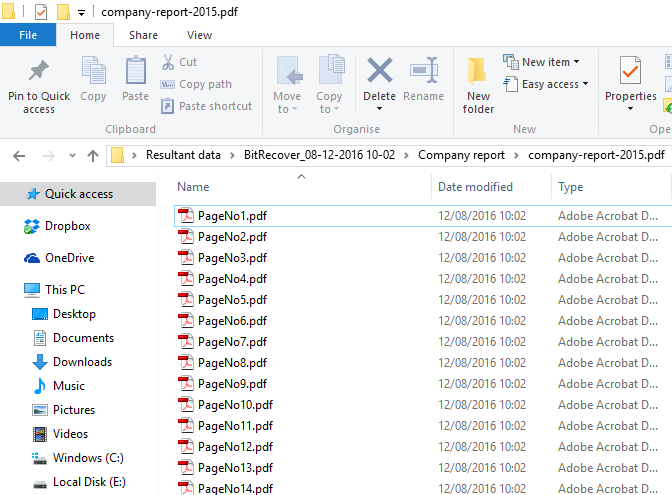Click the Cut scissors icon
Viewport: 672px width, 495px height.
click(x=169, y=62)
